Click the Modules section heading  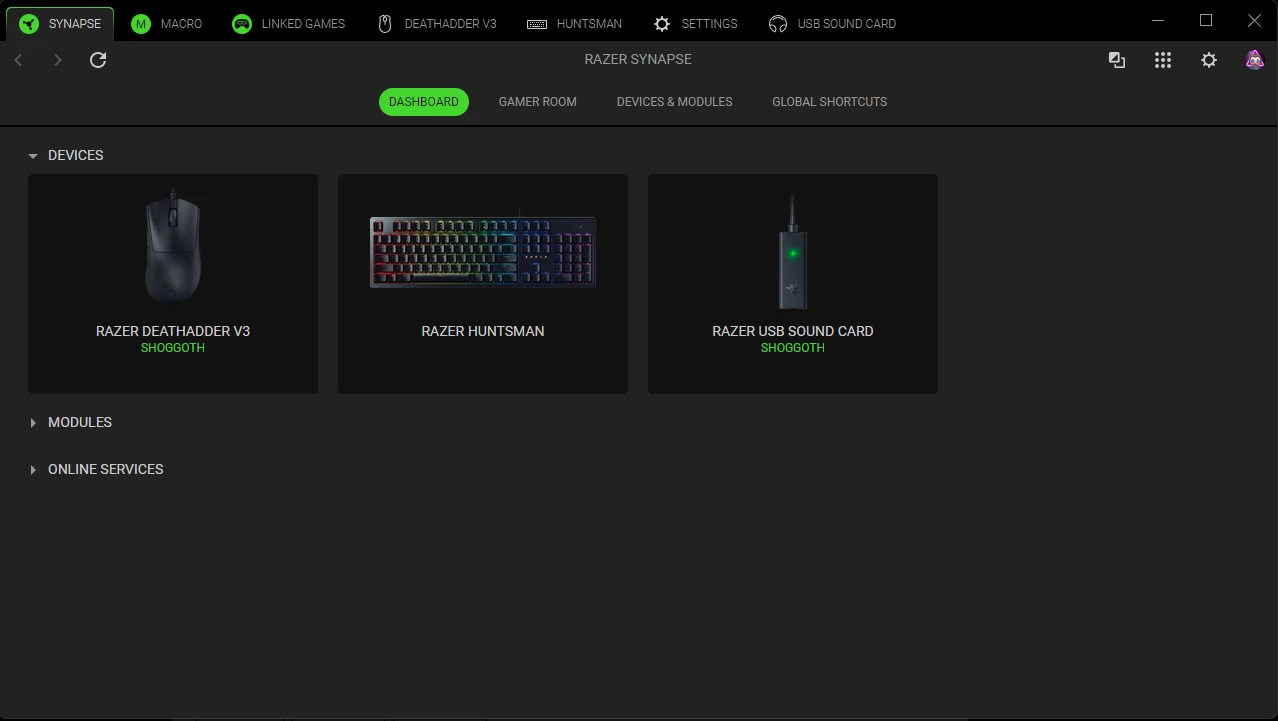click(x=80, y=423)
